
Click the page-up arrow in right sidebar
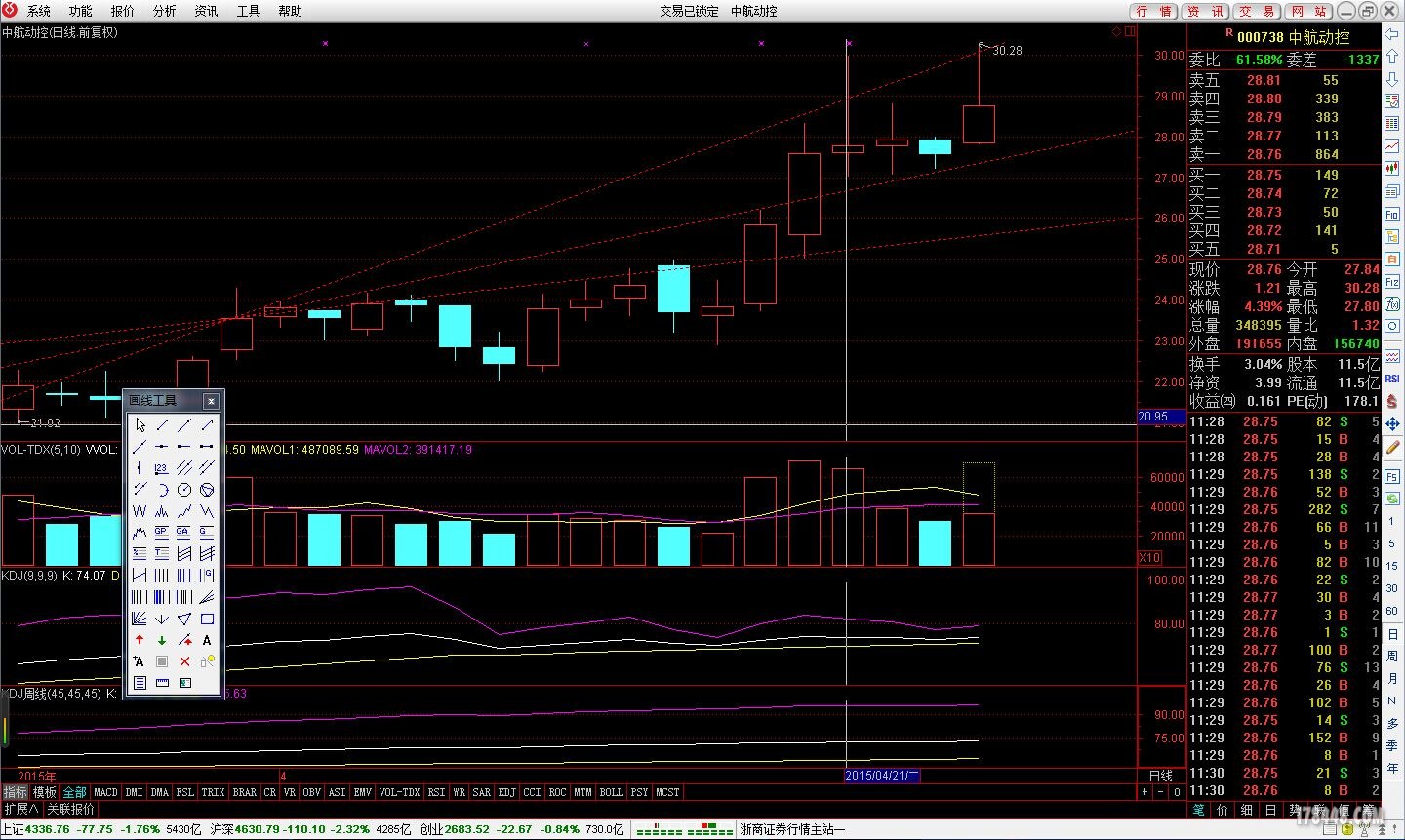point(1392,57)
